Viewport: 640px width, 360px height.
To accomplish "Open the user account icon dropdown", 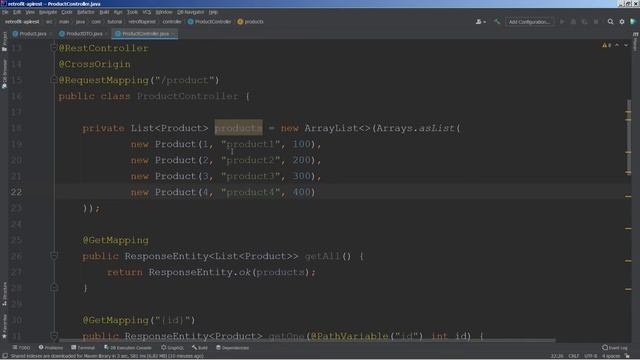I will [x=480, y=22].
